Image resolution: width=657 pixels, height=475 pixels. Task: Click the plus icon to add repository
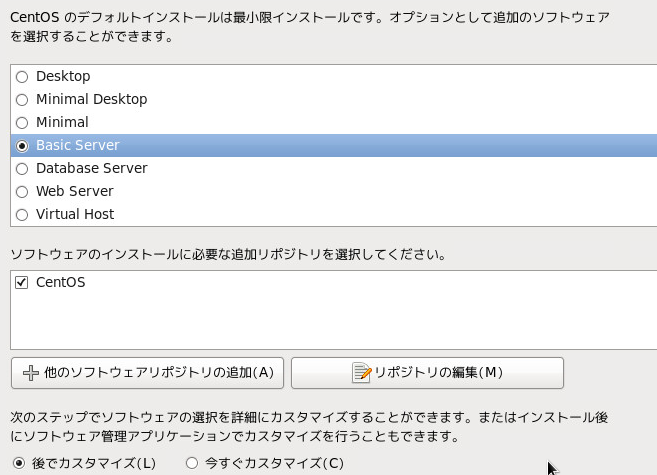coord(31,373)
